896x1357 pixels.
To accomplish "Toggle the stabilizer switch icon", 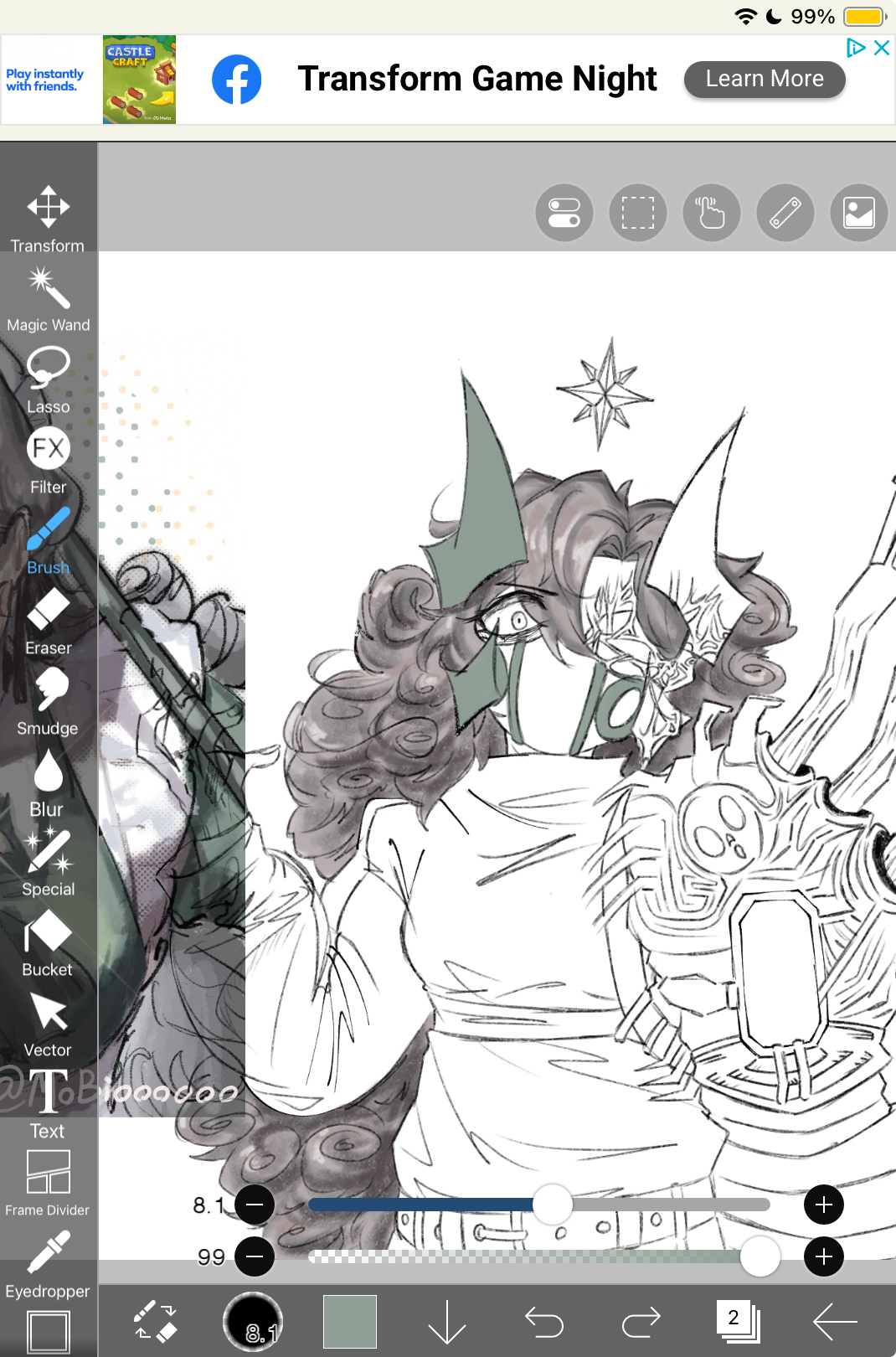I will pyautogui.click(x=564, y=213).
